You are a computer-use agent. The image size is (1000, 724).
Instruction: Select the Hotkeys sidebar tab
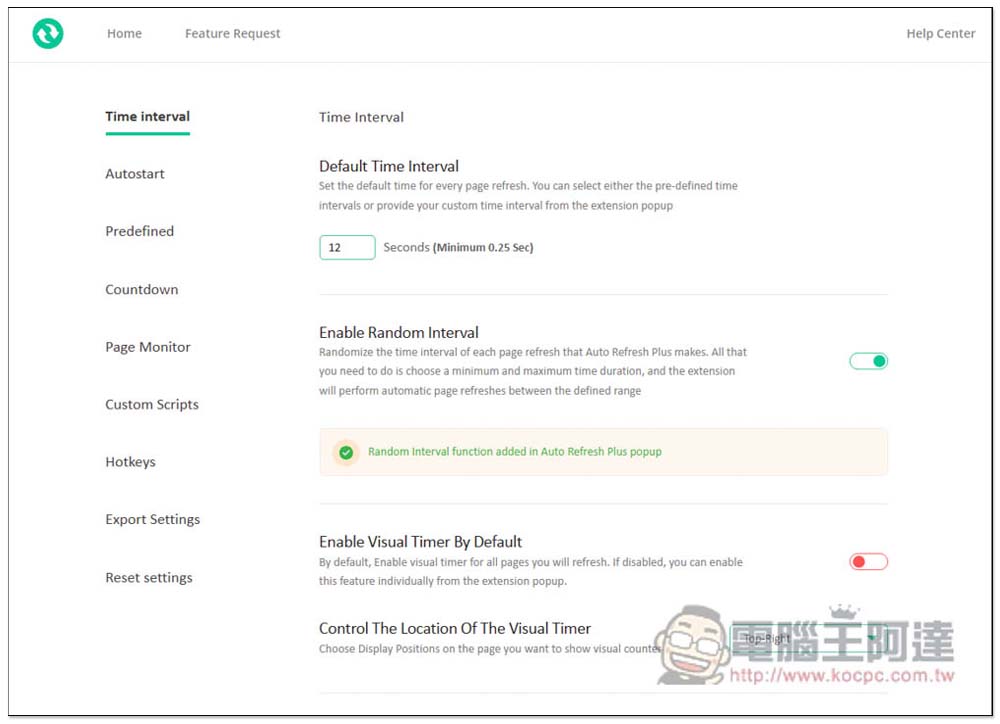point(130,462)
